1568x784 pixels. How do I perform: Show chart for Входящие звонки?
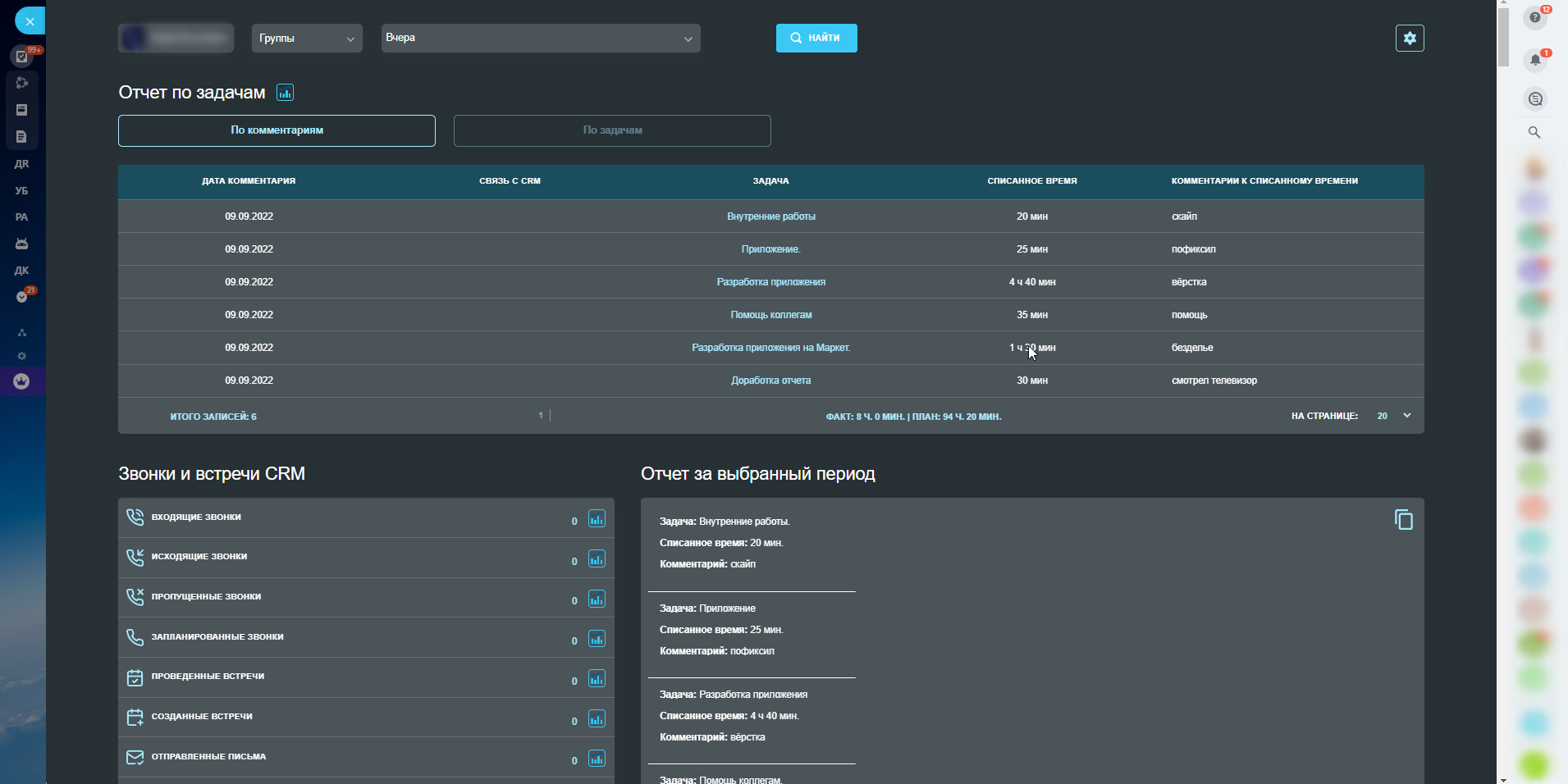point(597,519)
